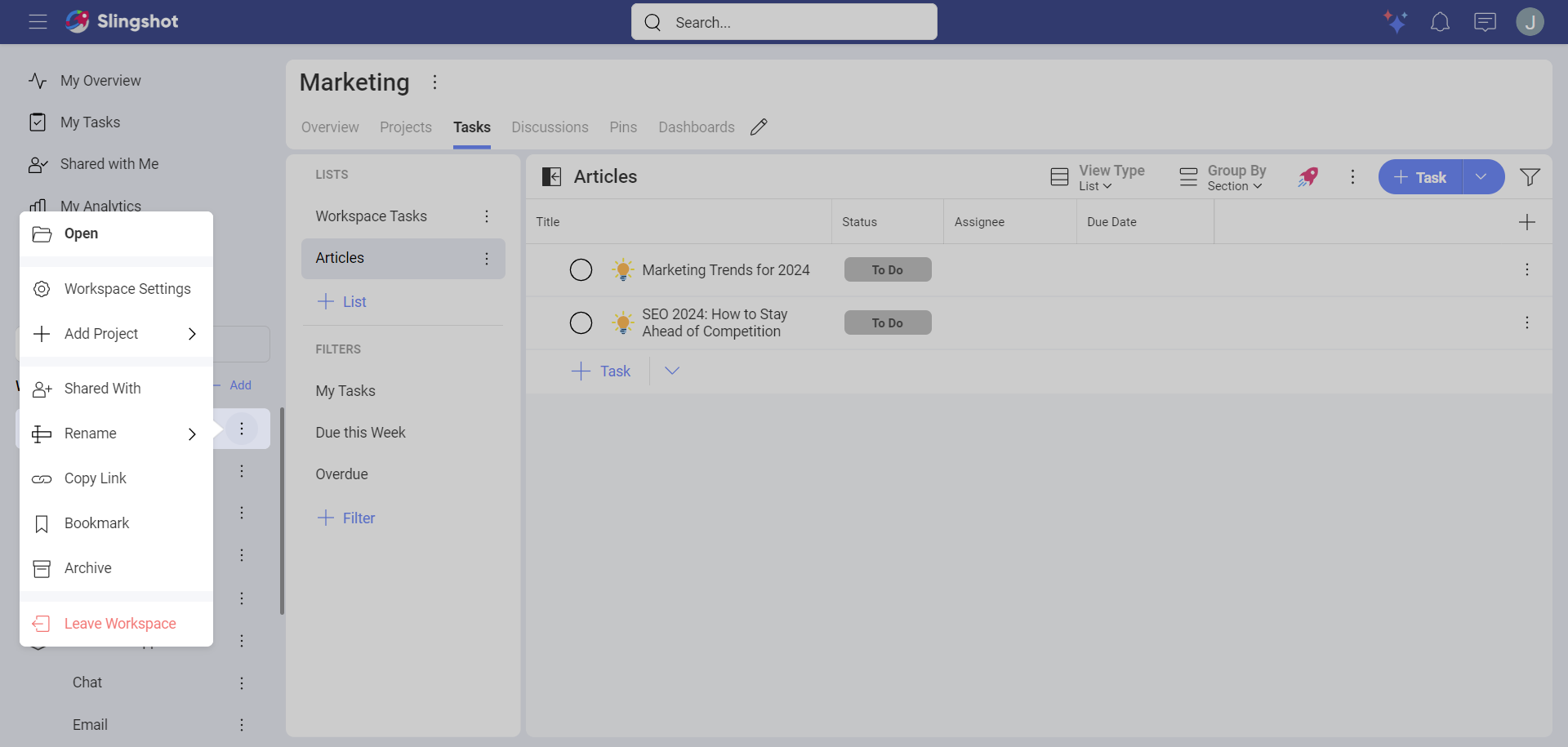Add a column with the plus icon

[x=1526, y=222]
